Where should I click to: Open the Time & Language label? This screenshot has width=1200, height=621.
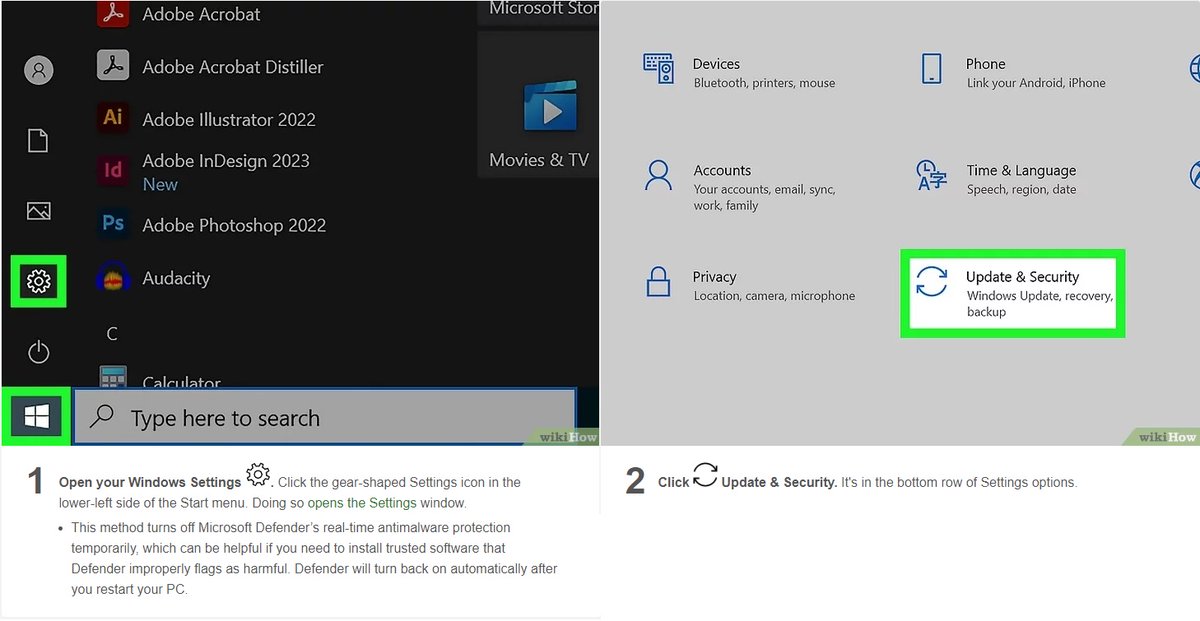[1021, 170]
